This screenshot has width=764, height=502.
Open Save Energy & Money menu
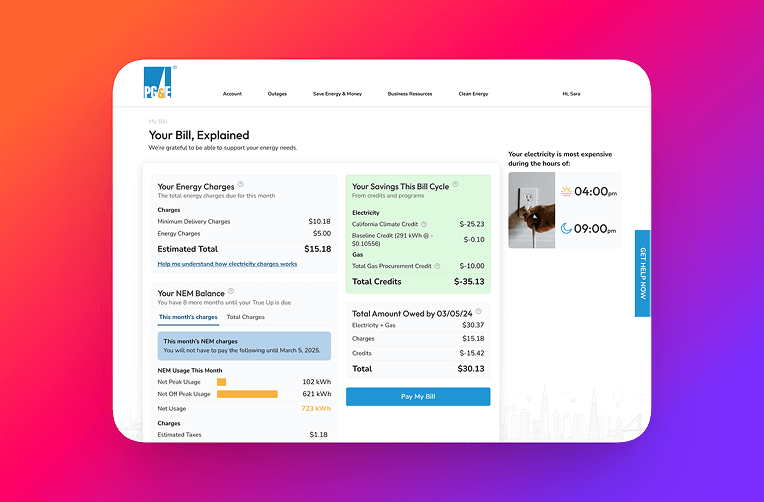point(337,94)
